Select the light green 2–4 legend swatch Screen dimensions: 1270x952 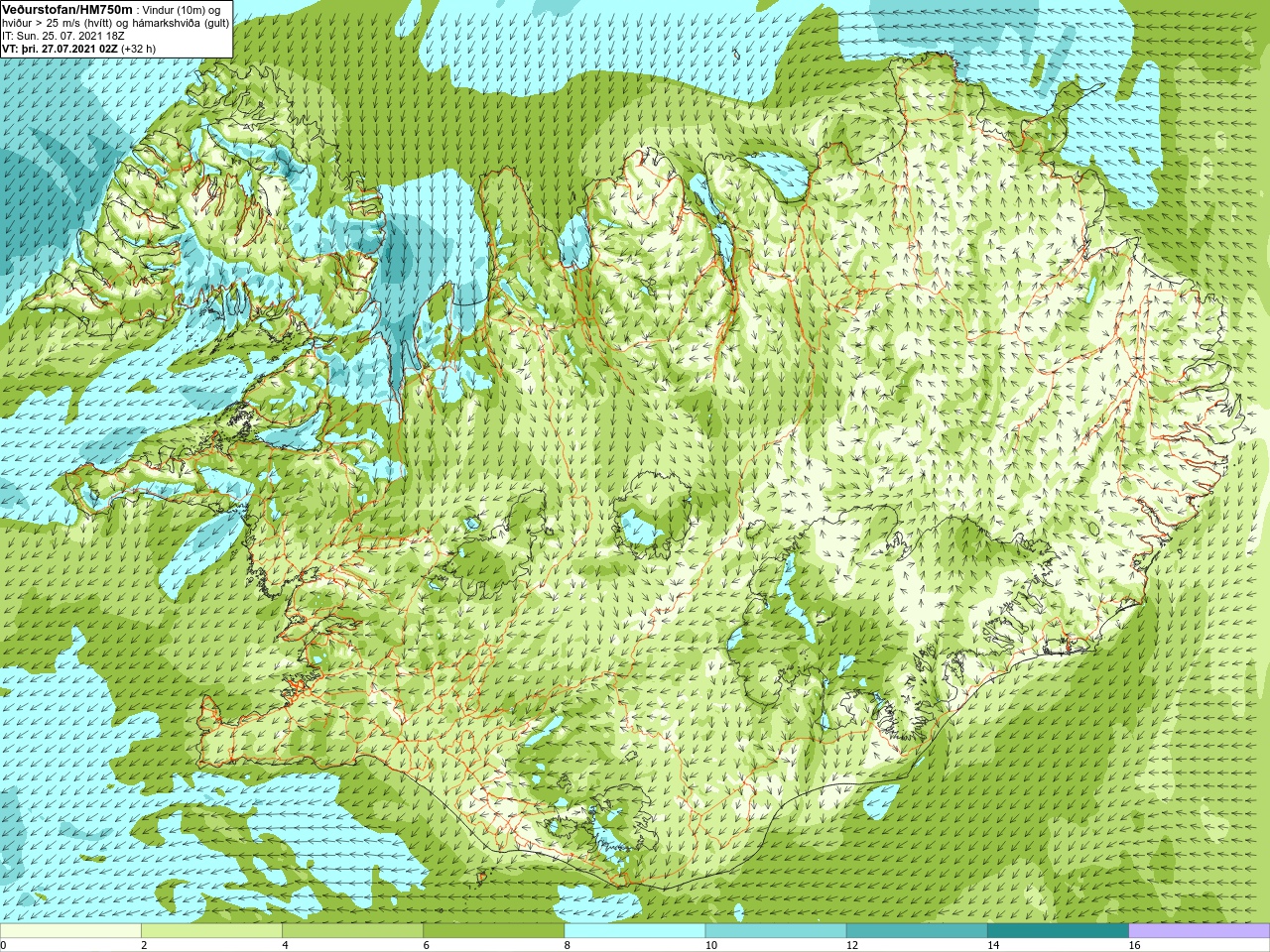[211, 931]
